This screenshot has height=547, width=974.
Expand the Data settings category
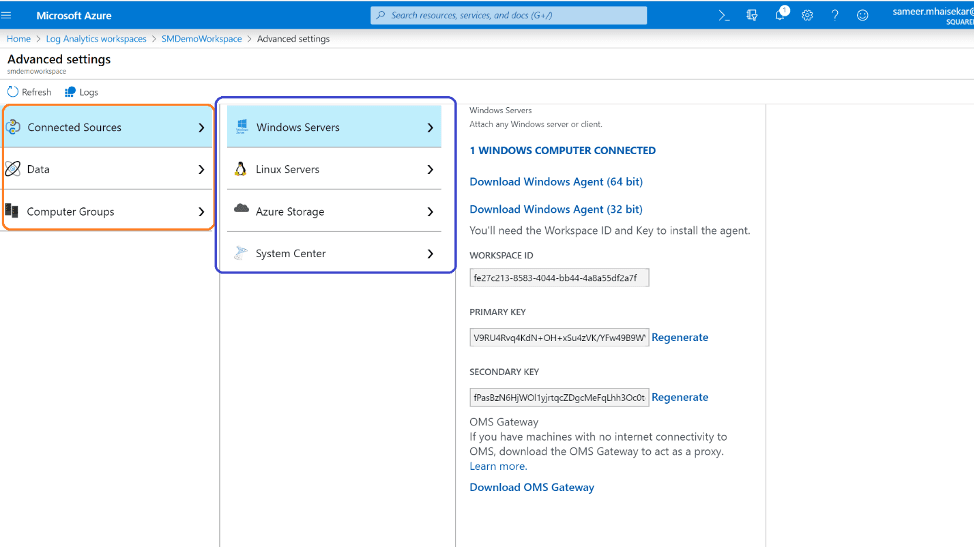107,169
